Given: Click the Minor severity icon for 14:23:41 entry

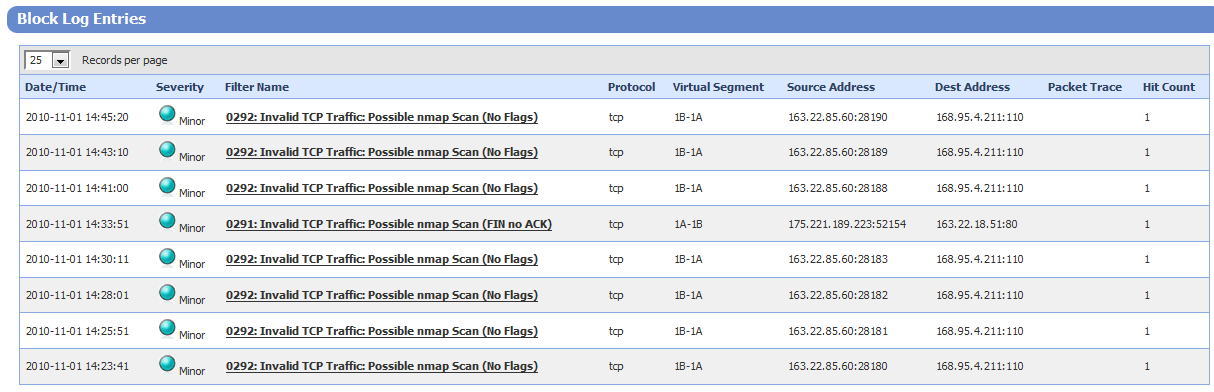Looking at the screenshot, I should click(168, 363).
